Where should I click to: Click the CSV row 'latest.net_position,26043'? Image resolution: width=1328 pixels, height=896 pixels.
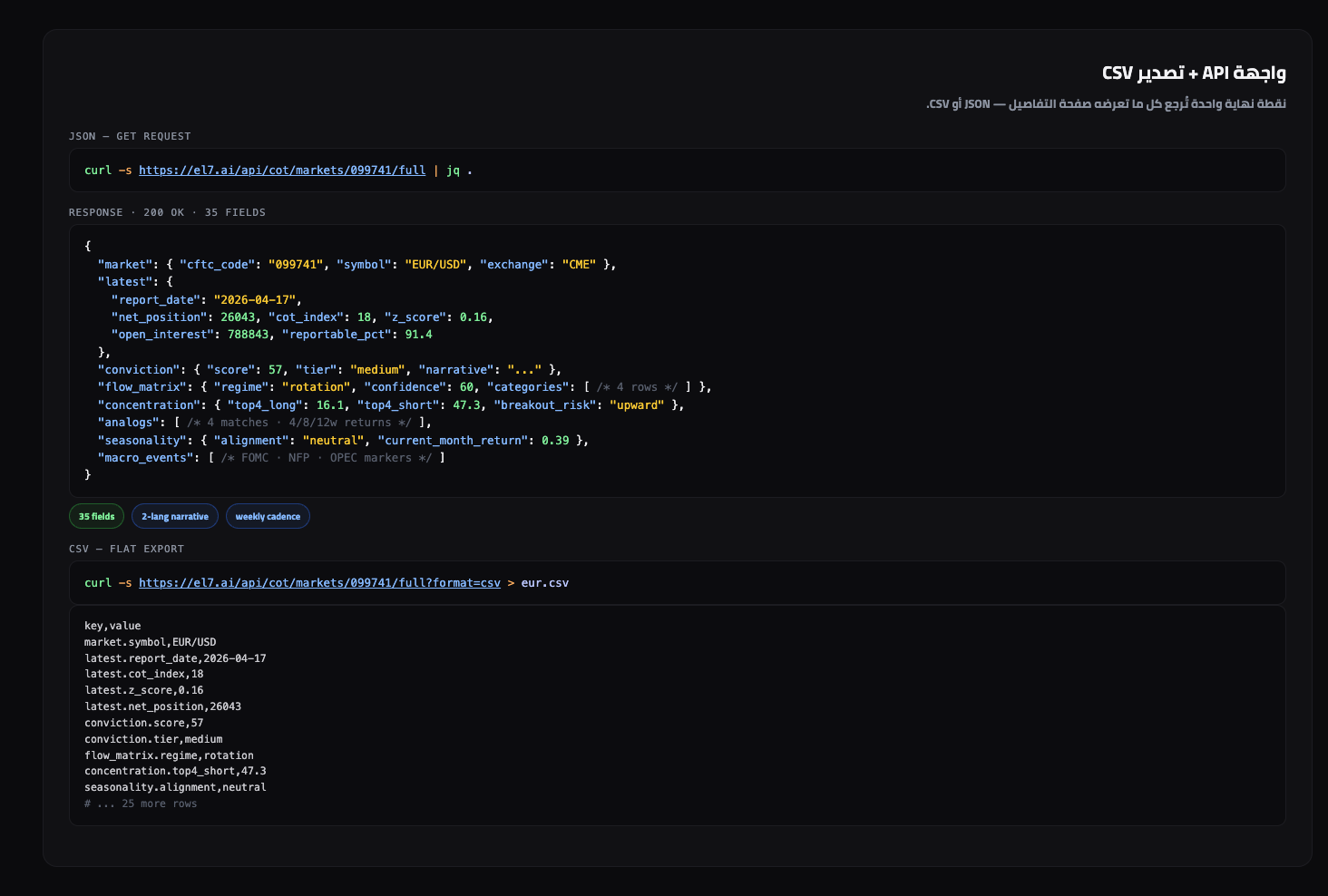[163, 706]
